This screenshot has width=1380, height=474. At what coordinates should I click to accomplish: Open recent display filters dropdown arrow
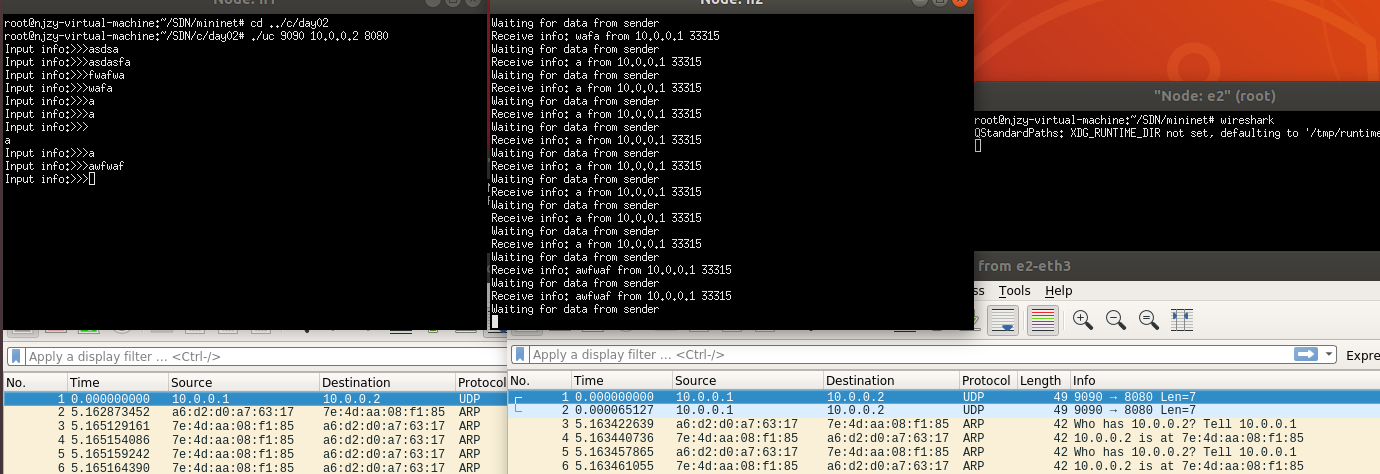pos(1328,354)
